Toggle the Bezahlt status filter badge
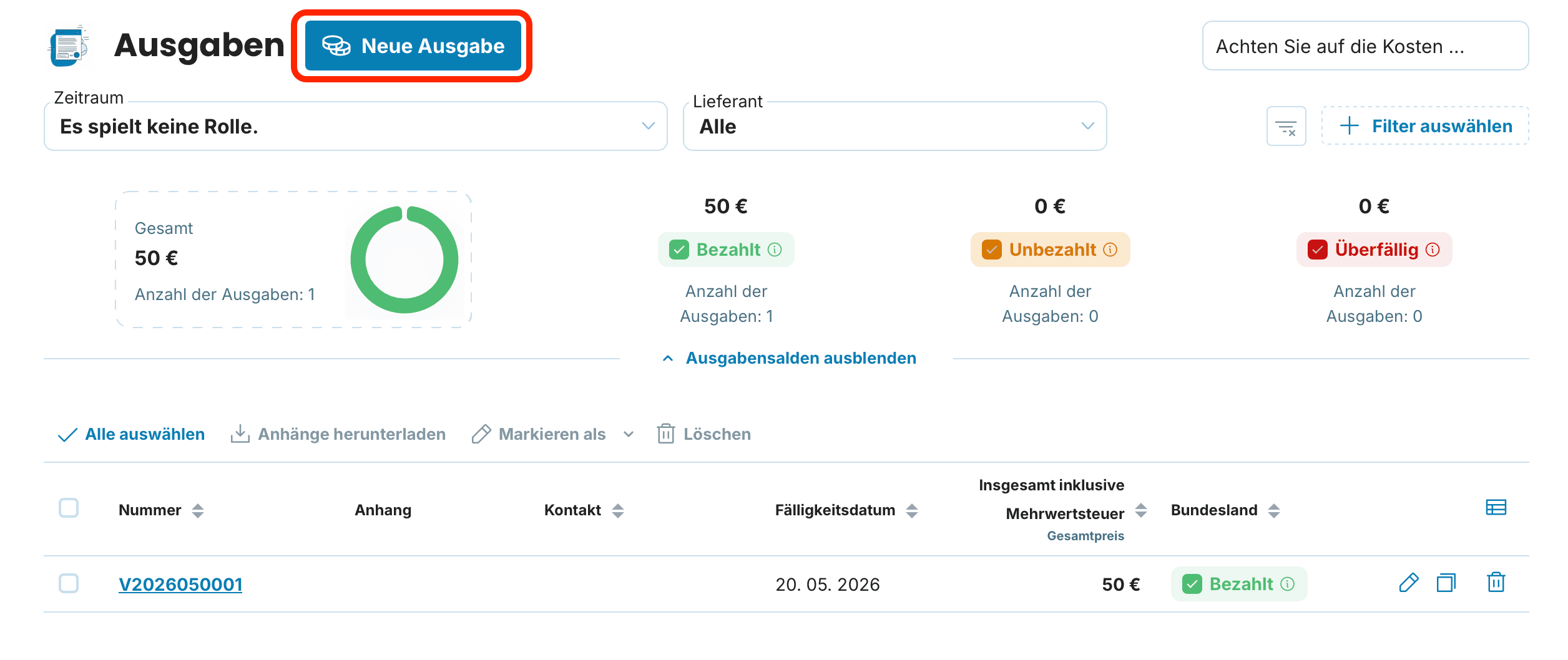Viewport: 1568px width, 660px height. [726, 250]
